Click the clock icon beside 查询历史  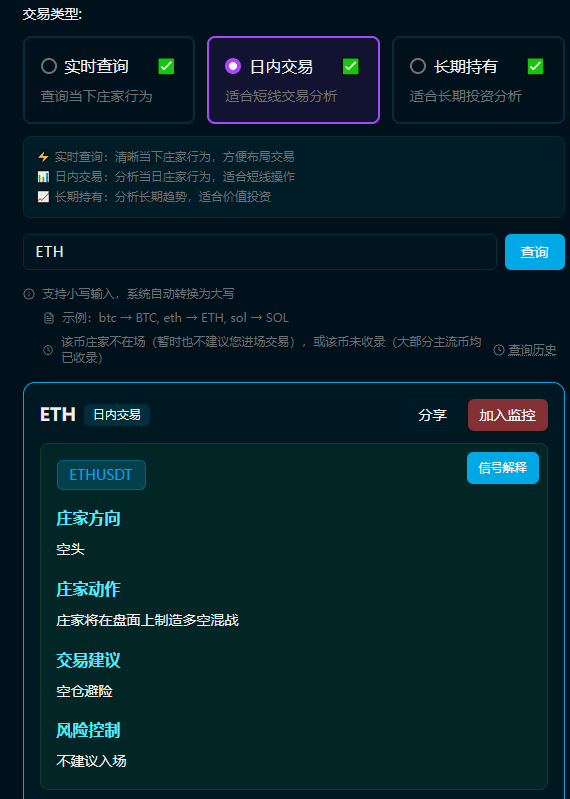click(x=499, y=350)
